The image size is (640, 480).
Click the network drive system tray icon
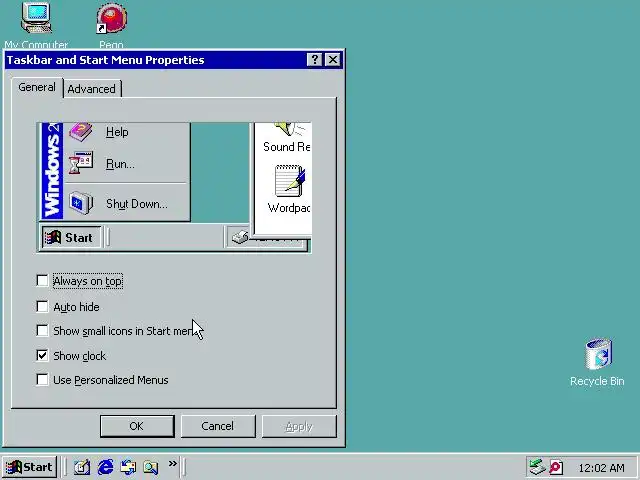coord(537,467)
